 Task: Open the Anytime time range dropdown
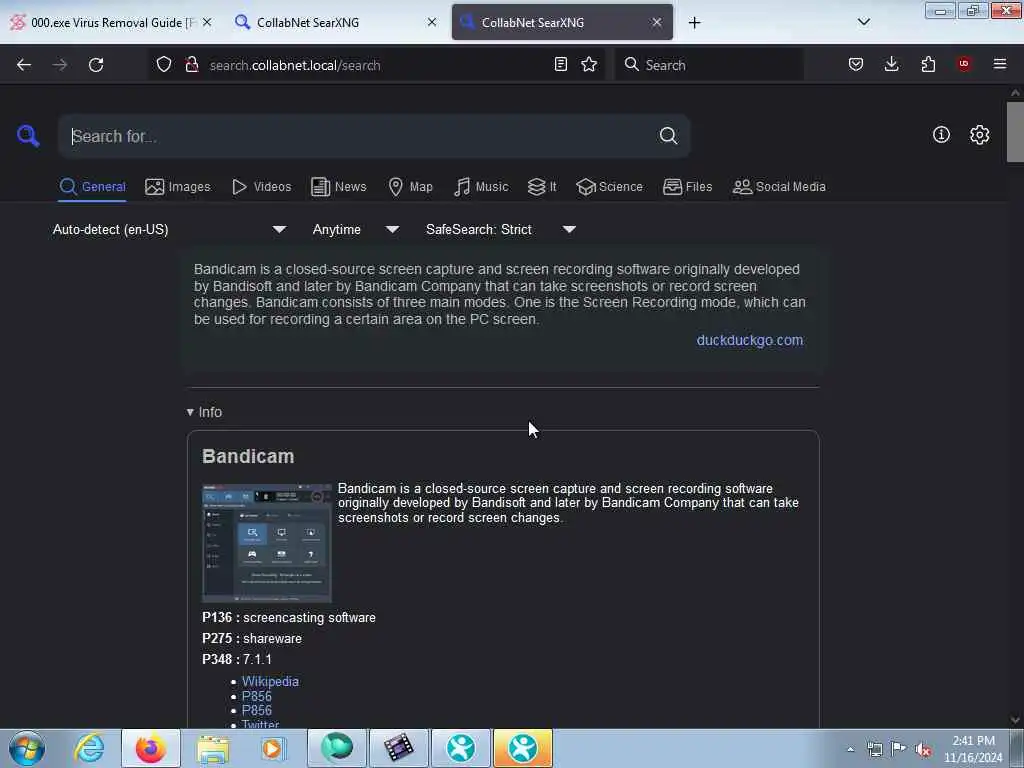(x=355, y=229)
